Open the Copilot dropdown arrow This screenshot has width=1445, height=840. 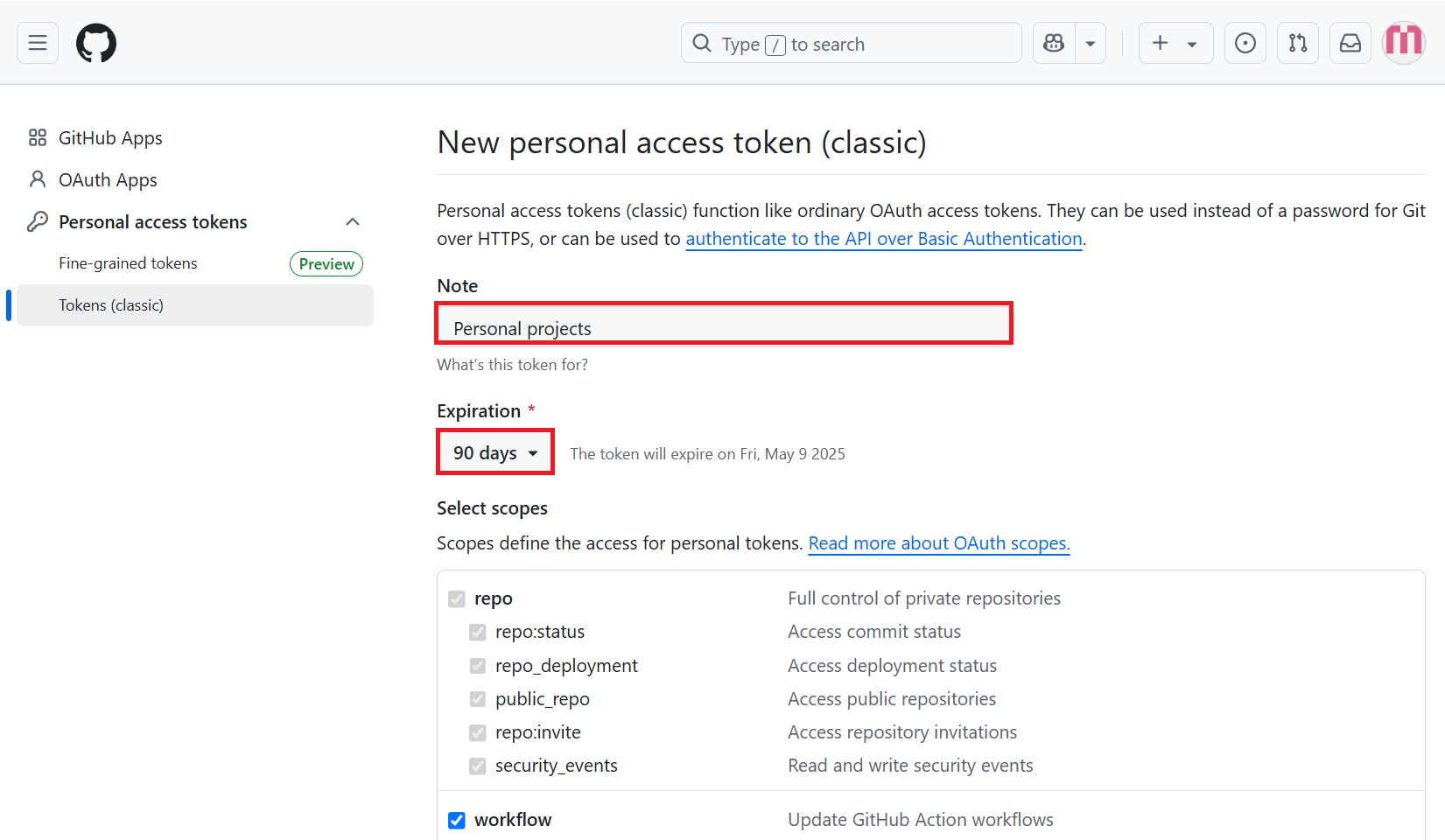click(x=1091, y=43)
